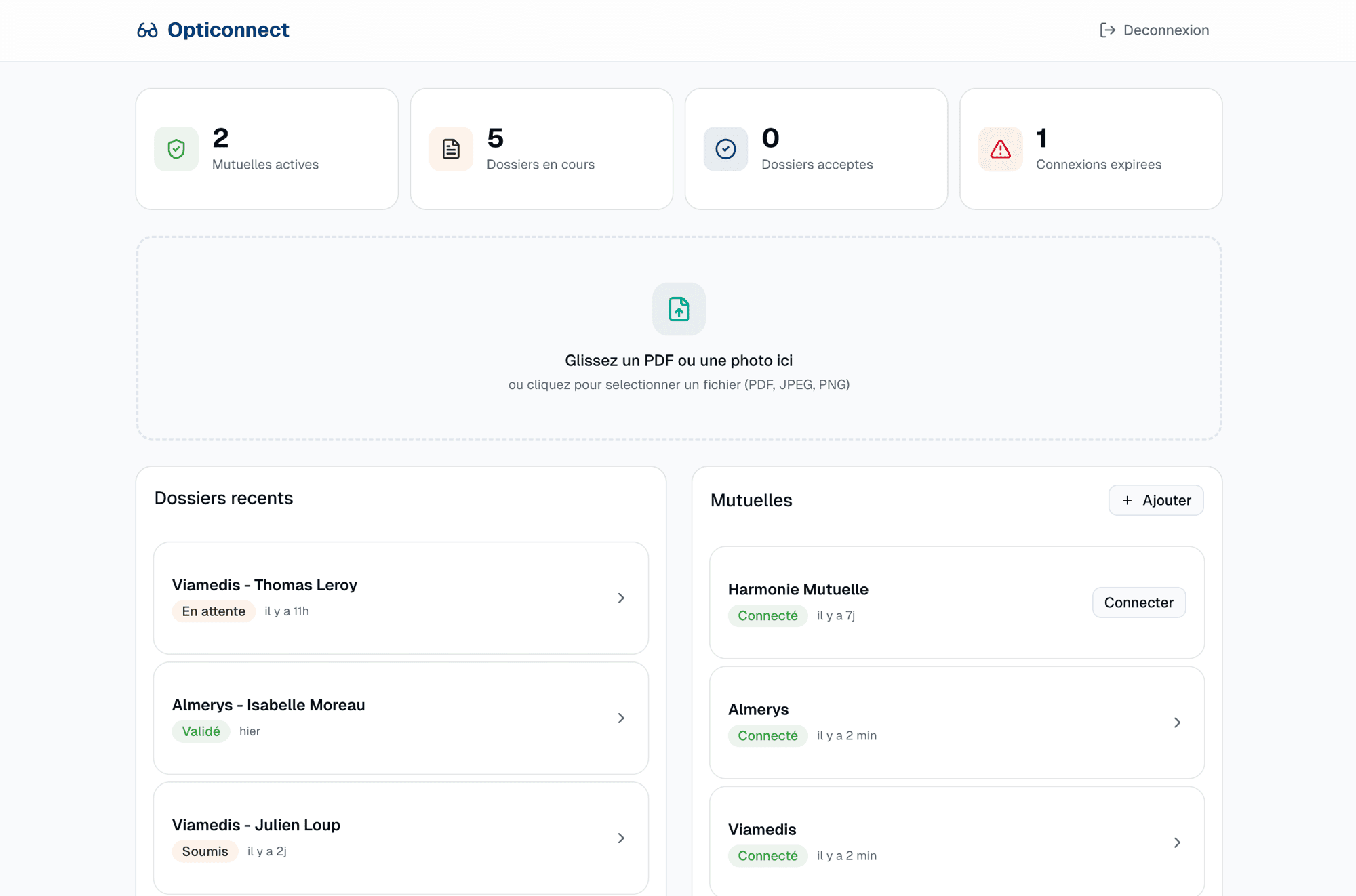
Task: Click the logout icon beside Deconnexion
Action: [x=1106, y=30]
